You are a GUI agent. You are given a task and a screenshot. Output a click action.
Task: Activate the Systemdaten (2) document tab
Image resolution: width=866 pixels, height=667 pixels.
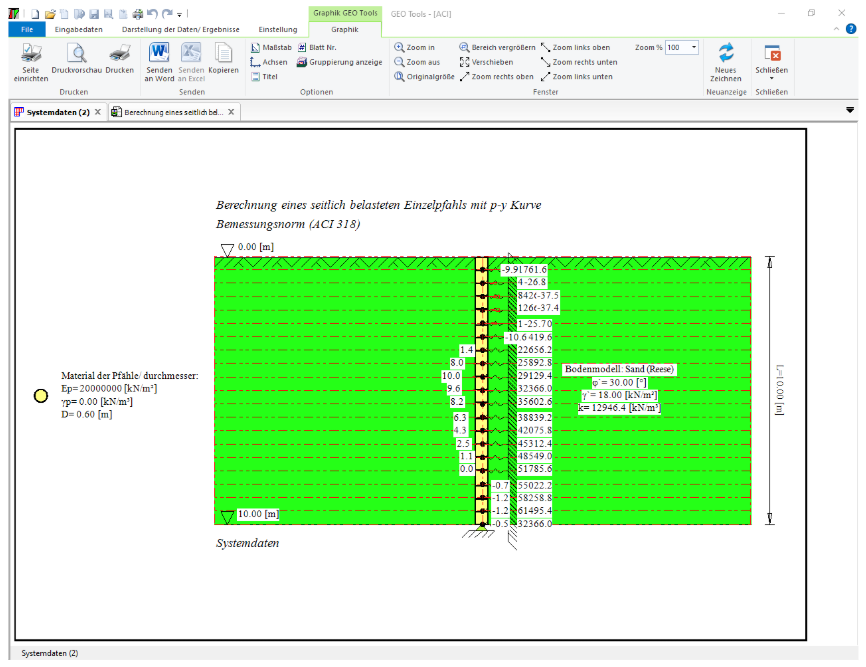click(x=58, y=112)
